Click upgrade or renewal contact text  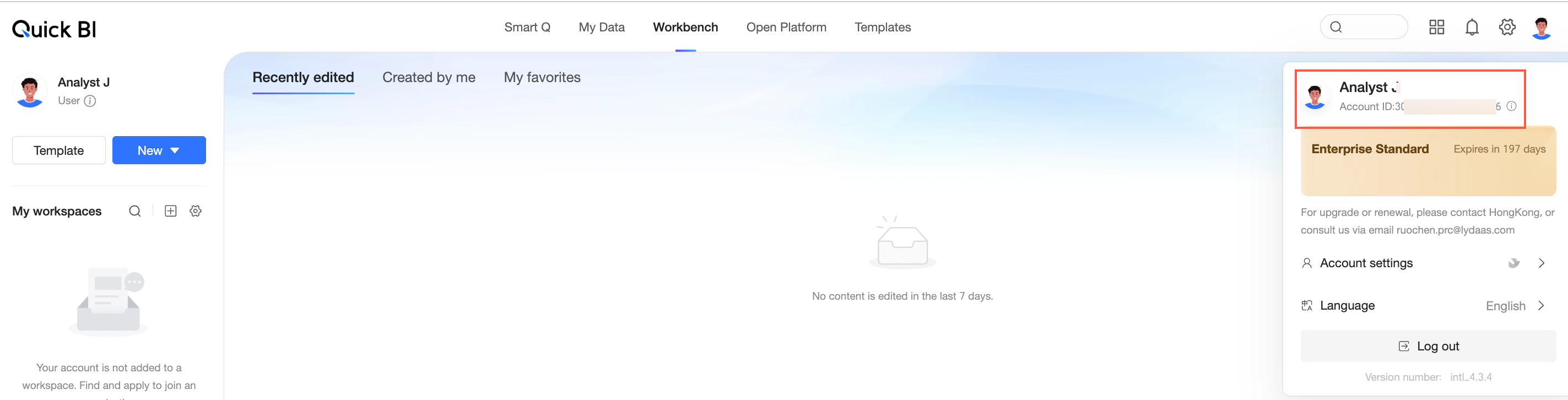click(1428, 221)
